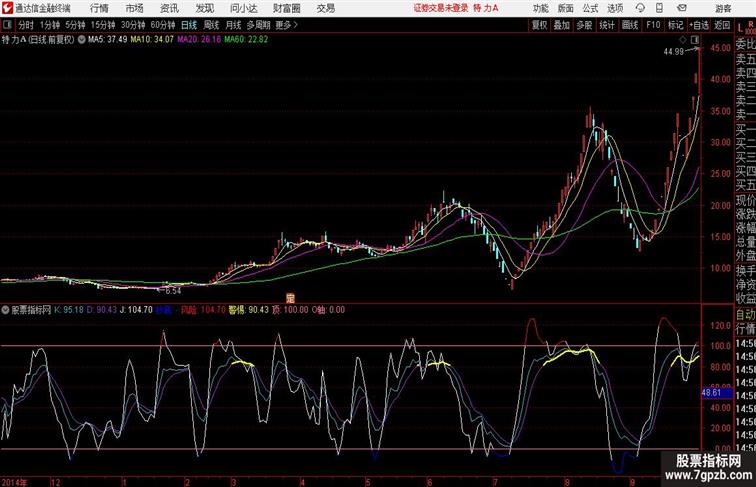Open the F10 company info button
This screenshot has width=756, height=487.
[653, 25]
